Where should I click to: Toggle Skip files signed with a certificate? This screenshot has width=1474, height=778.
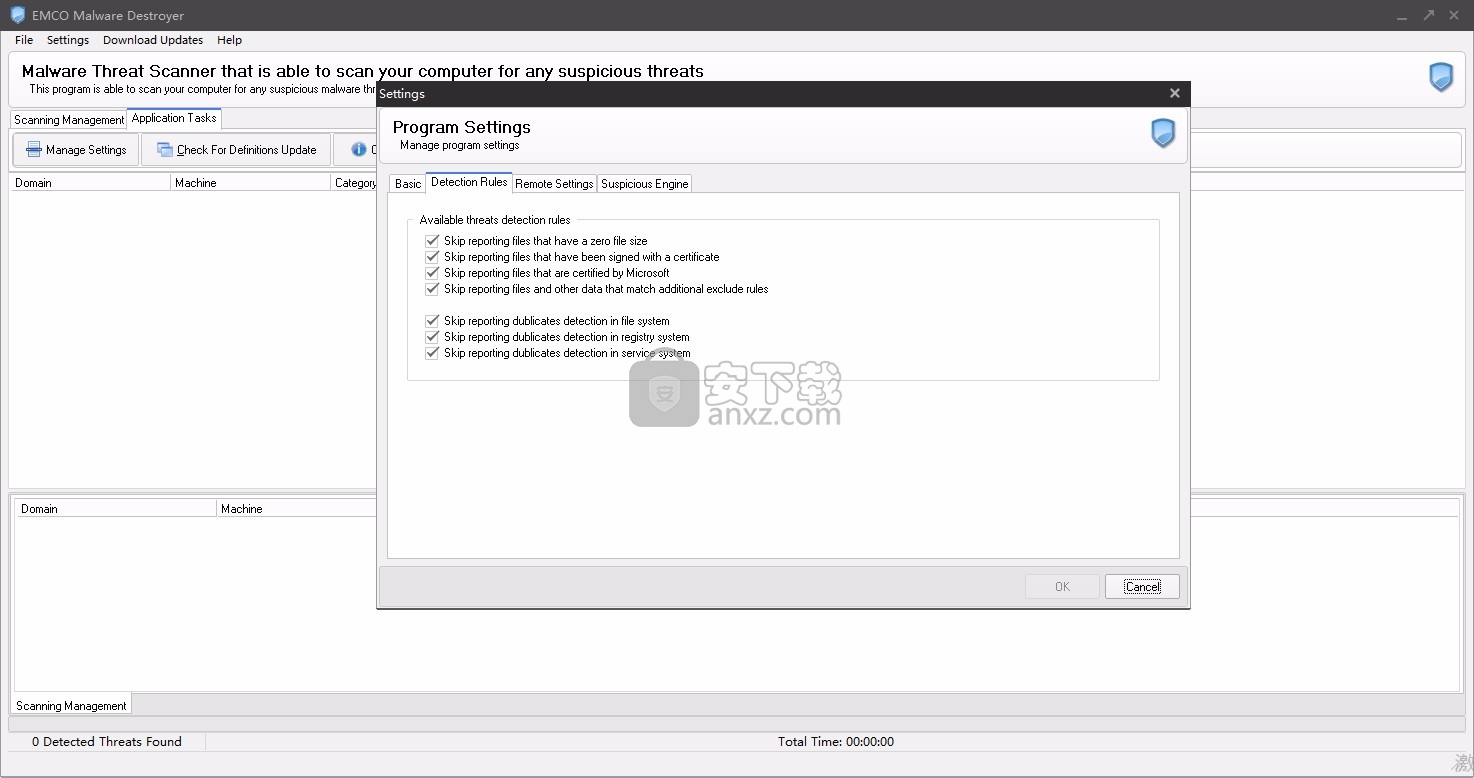pos(432,257)
